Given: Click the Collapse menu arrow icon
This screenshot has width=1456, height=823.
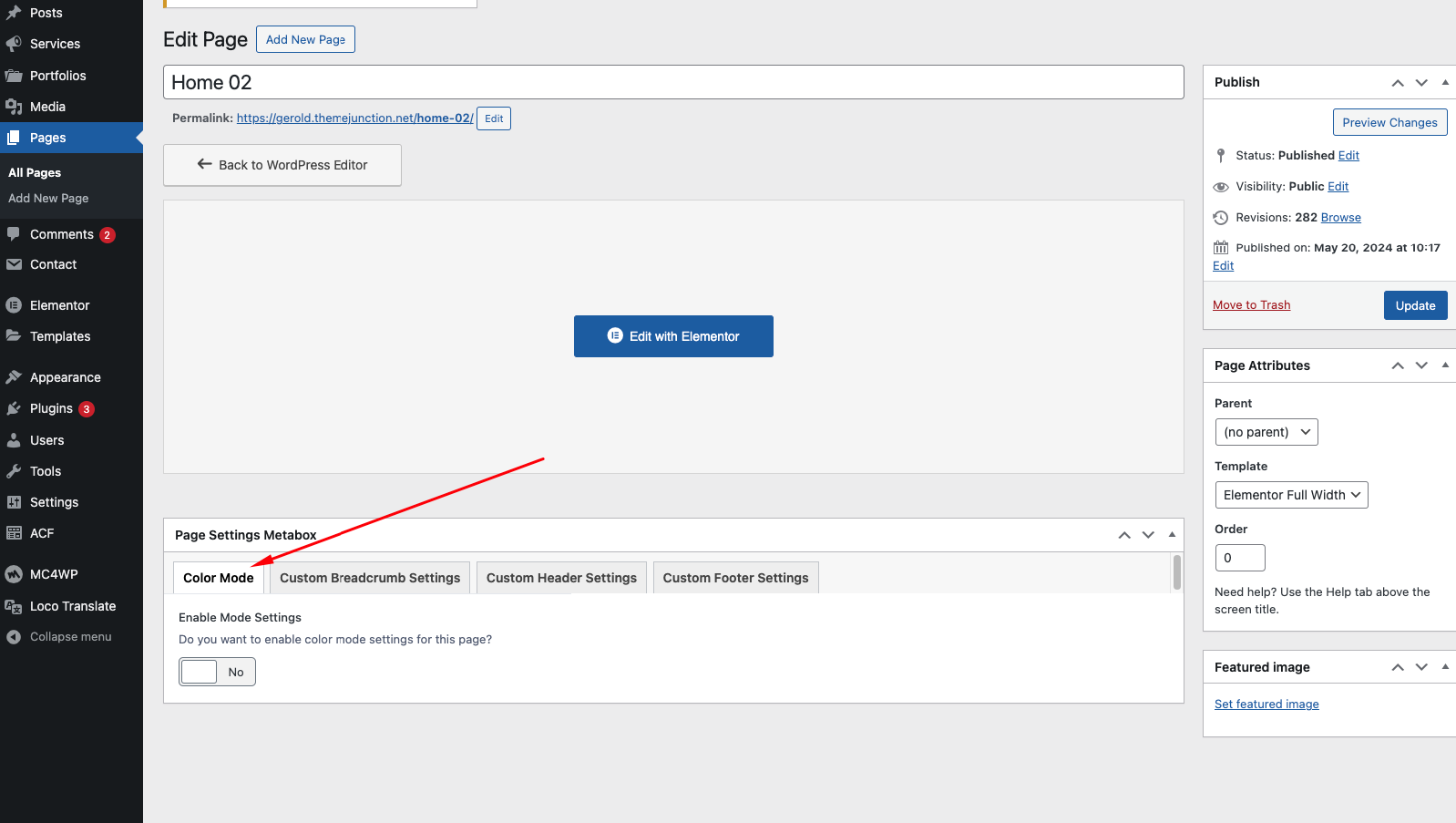Looking at the screenshot, I should tap(14, 637).
